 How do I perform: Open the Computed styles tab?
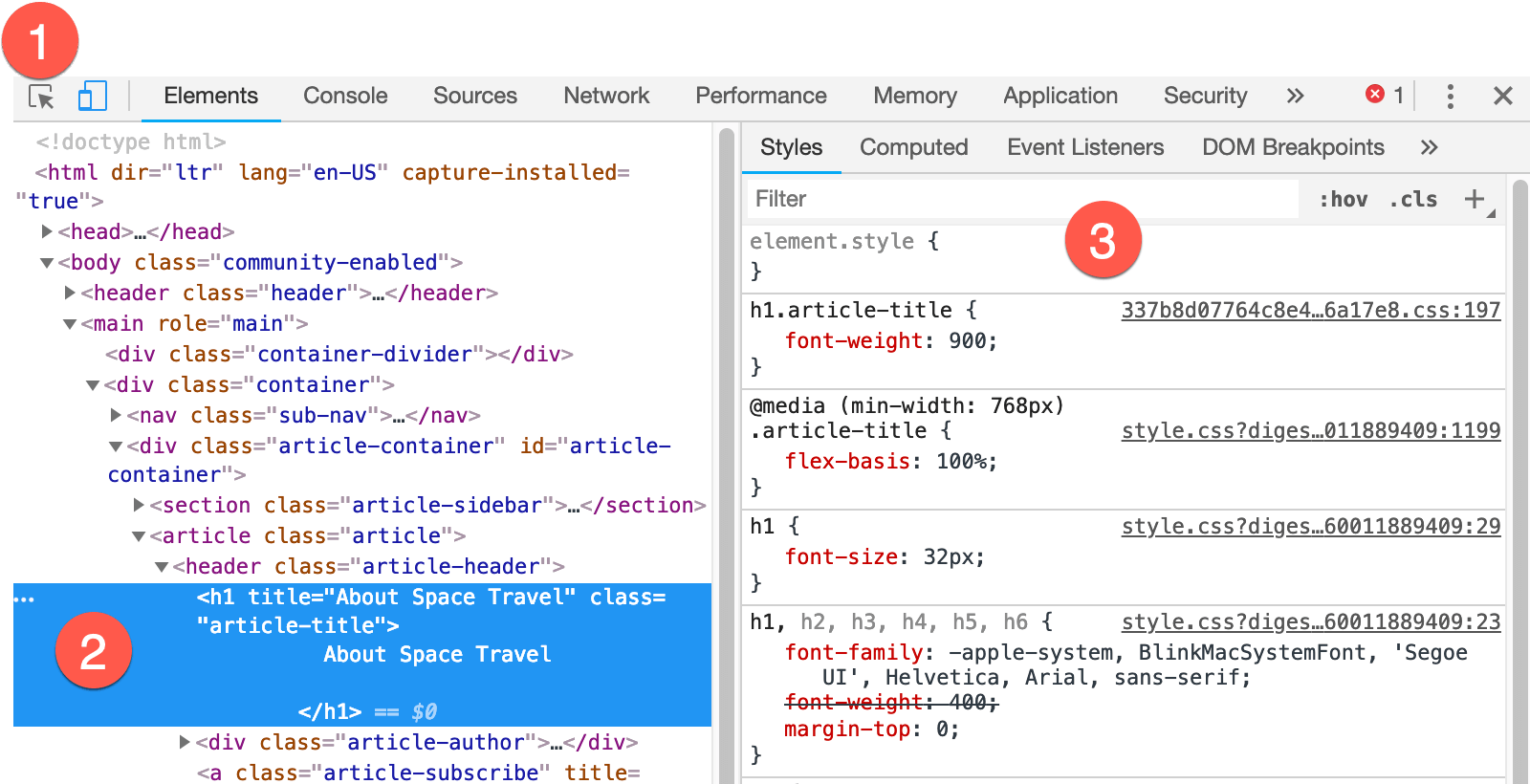[x=913, y=147]
